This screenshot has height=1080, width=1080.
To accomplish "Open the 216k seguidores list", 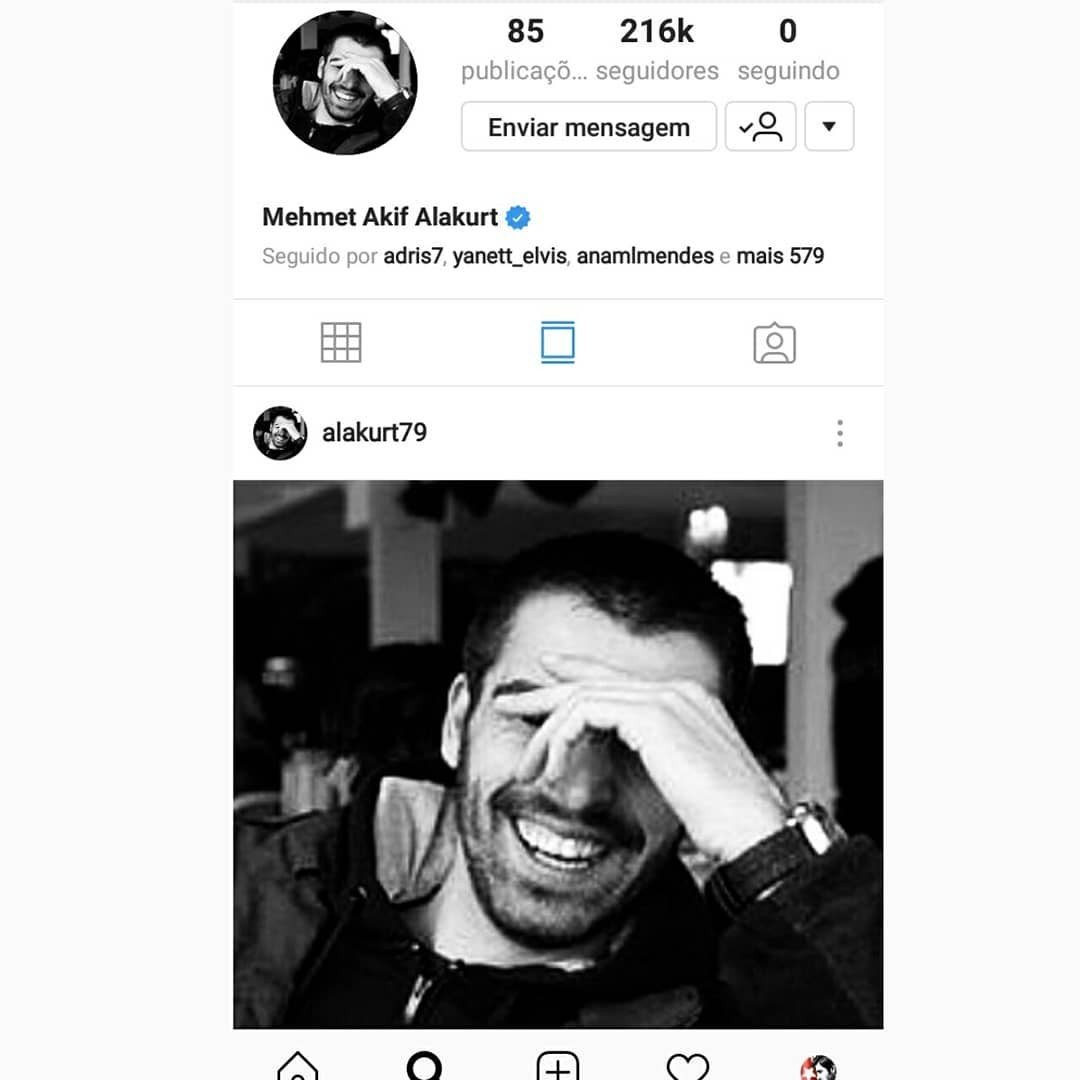I will point(657,50).
